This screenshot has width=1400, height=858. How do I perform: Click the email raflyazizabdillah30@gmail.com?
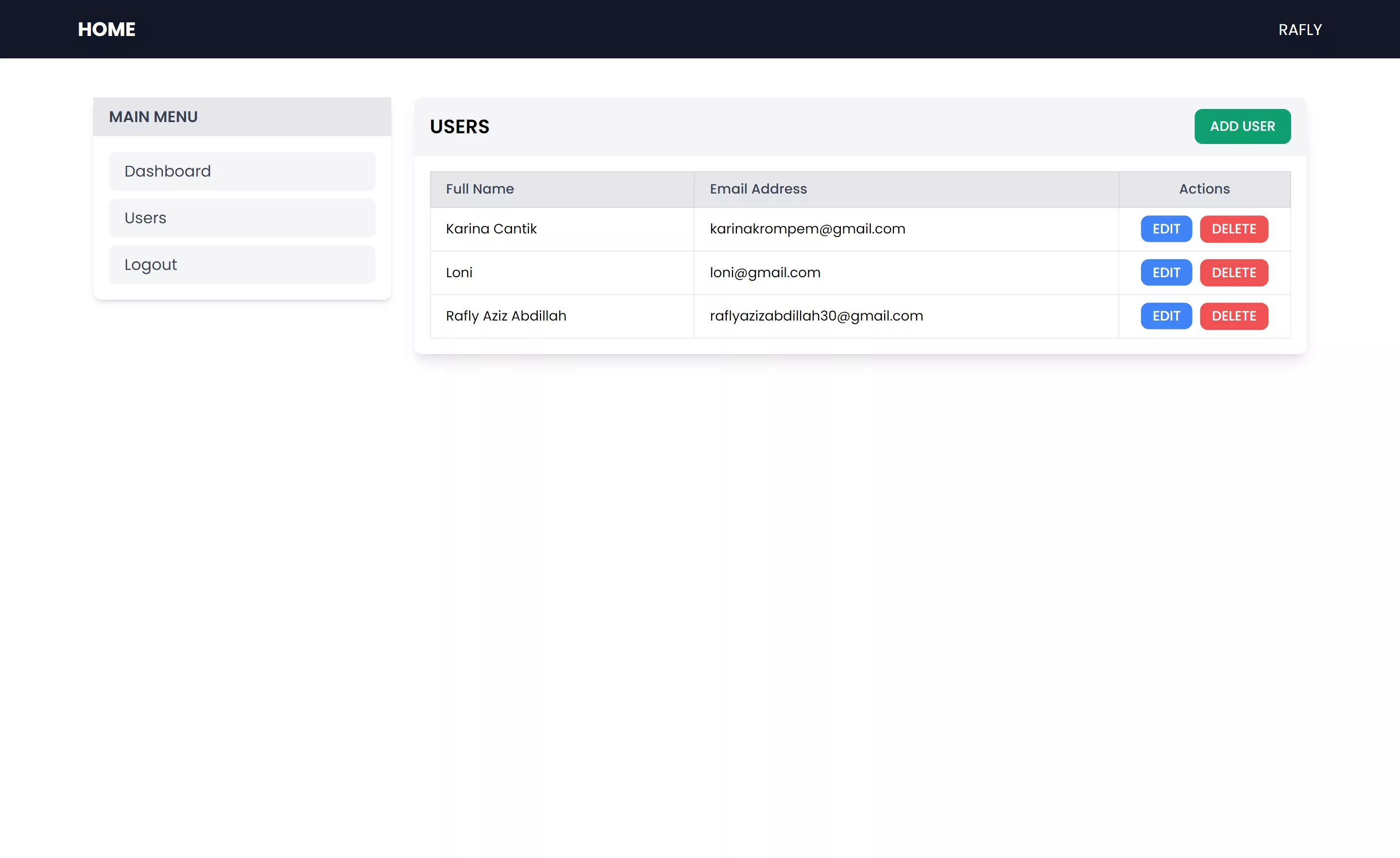click(x=816, y=316)
